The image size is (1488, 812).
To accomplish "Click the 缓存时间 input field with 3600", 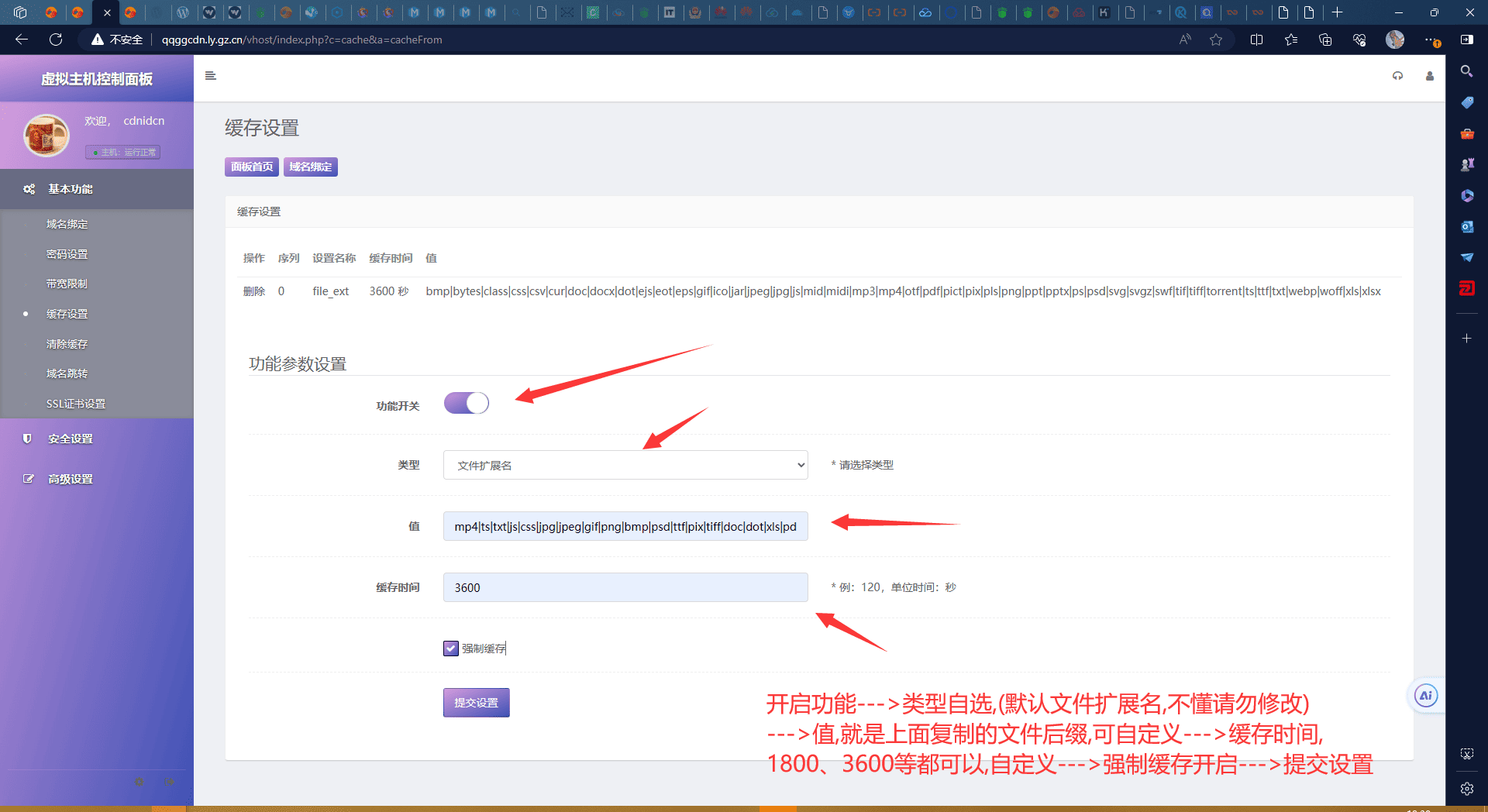I will [625, 587].
